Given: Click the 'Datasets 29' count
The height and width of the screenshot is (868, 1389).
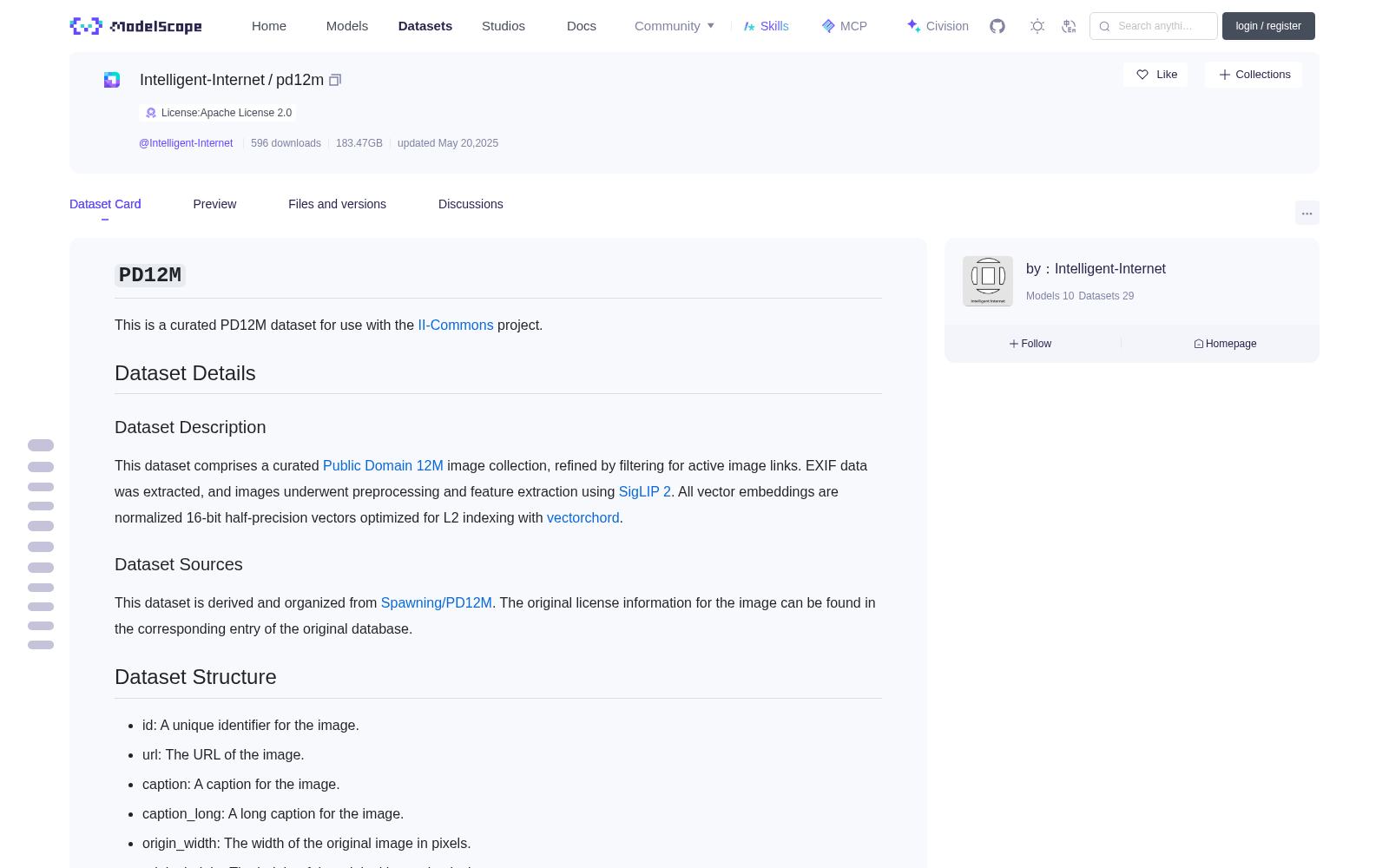Looking at the screenshot, I should coord(1106,296).
